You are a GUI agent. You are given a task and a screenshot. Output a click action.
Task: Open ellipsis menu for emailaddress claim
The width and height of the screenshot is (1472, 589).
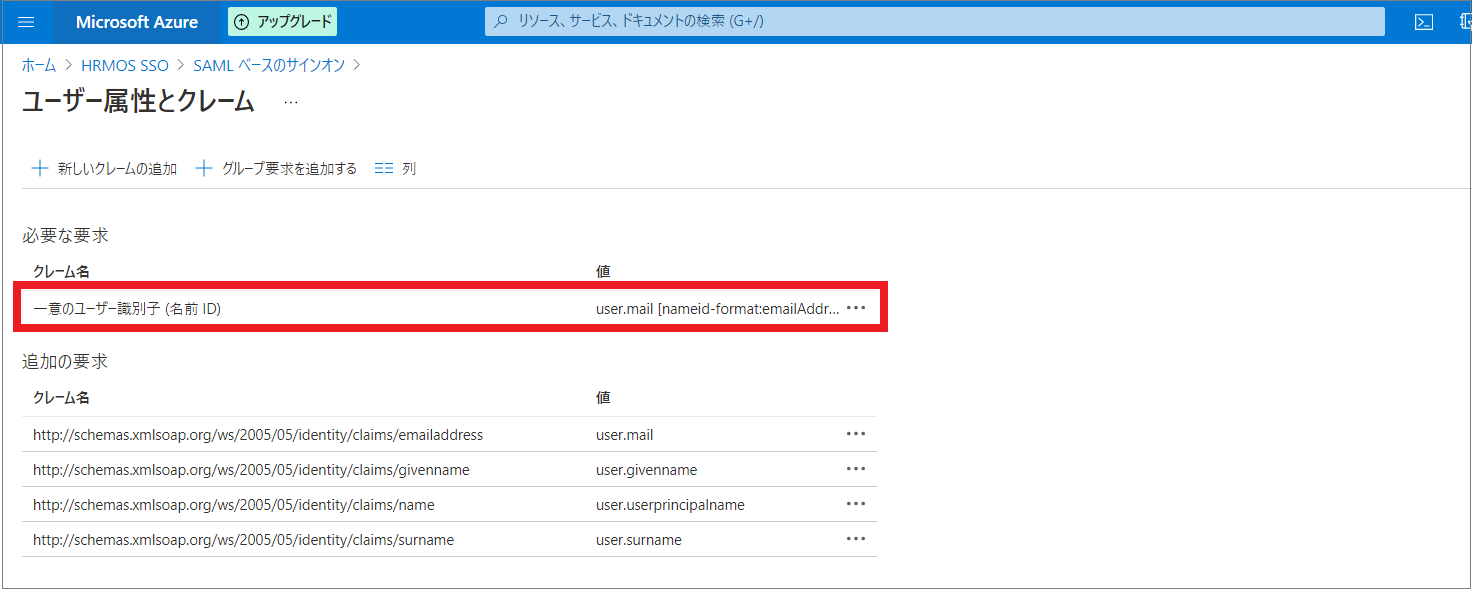pyautogui.click(x=856, y=434)
